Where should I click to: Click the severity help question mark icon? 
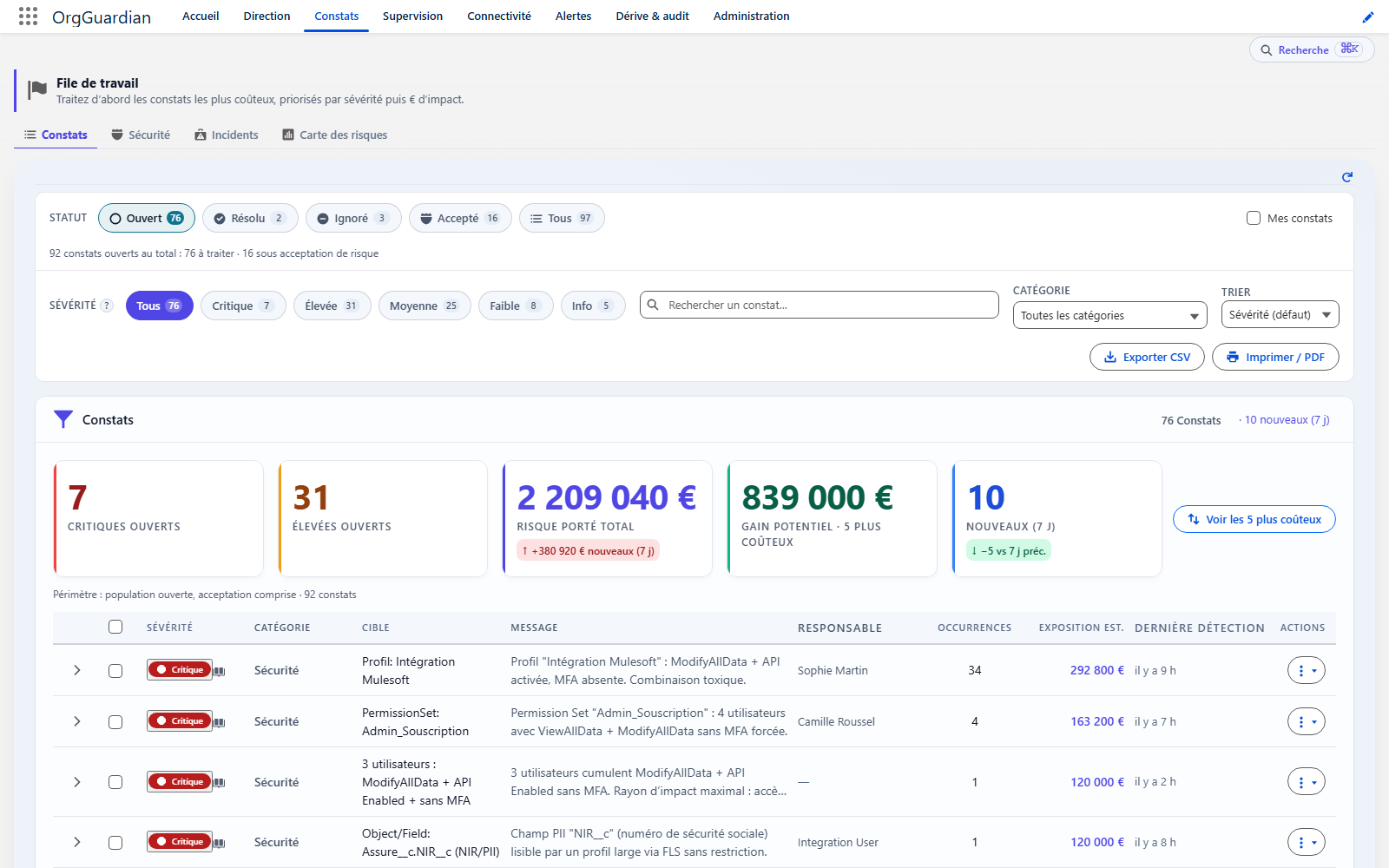107,306
